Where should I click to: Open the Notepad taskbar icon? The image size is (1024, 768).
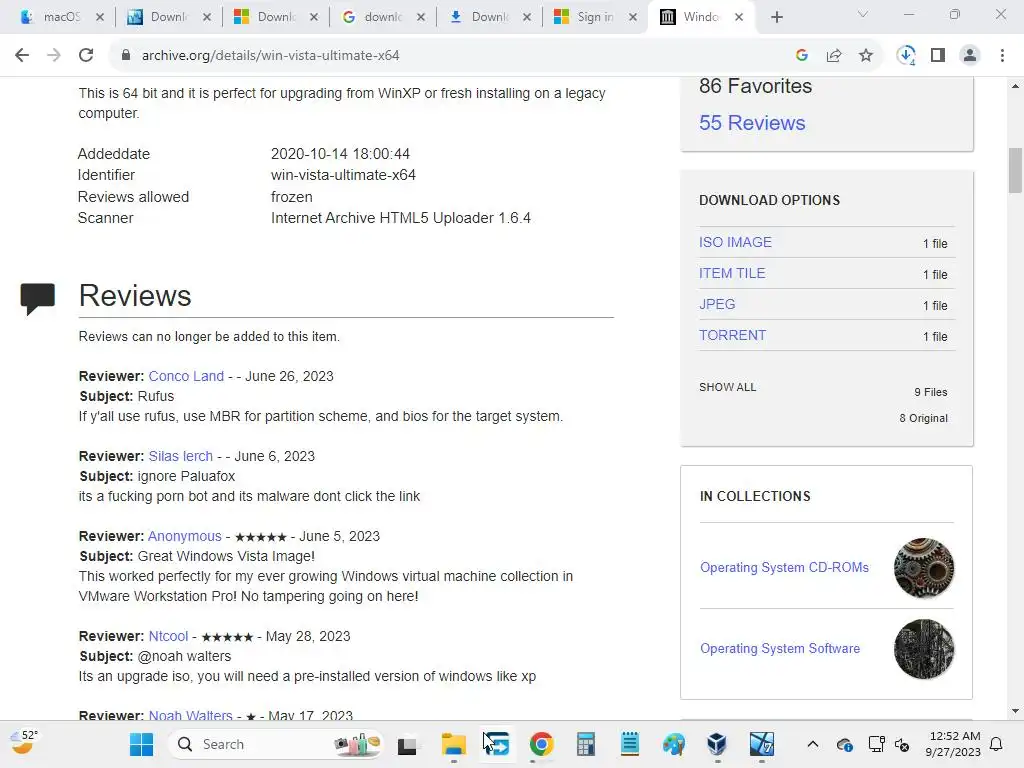coord(630,744)
